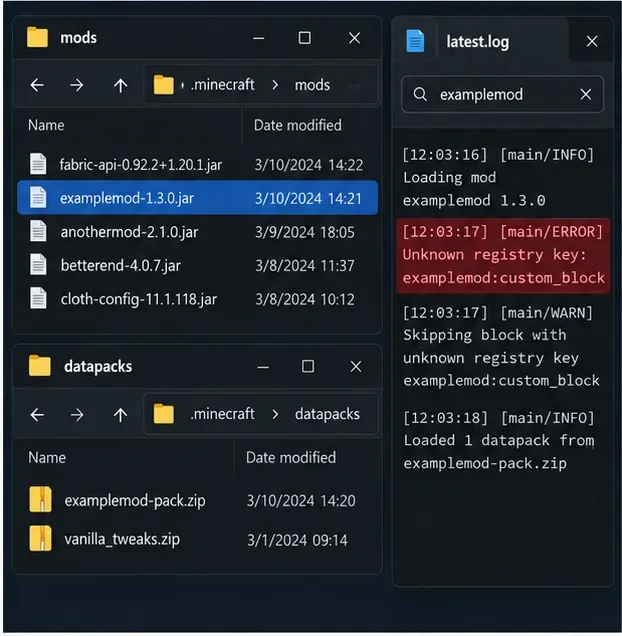The image size is (622, 636).
Task: Minimize the mods window
Action: (259, 39)
